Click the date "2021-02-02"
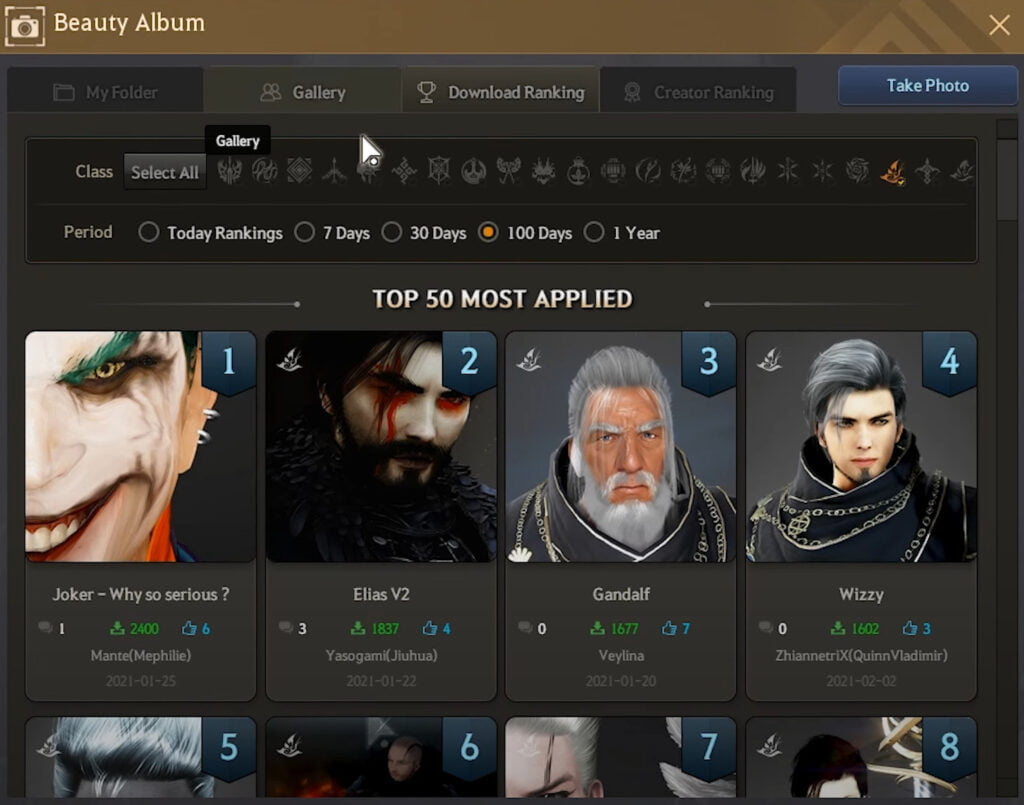1024x805 pixels. coord(861,681)
